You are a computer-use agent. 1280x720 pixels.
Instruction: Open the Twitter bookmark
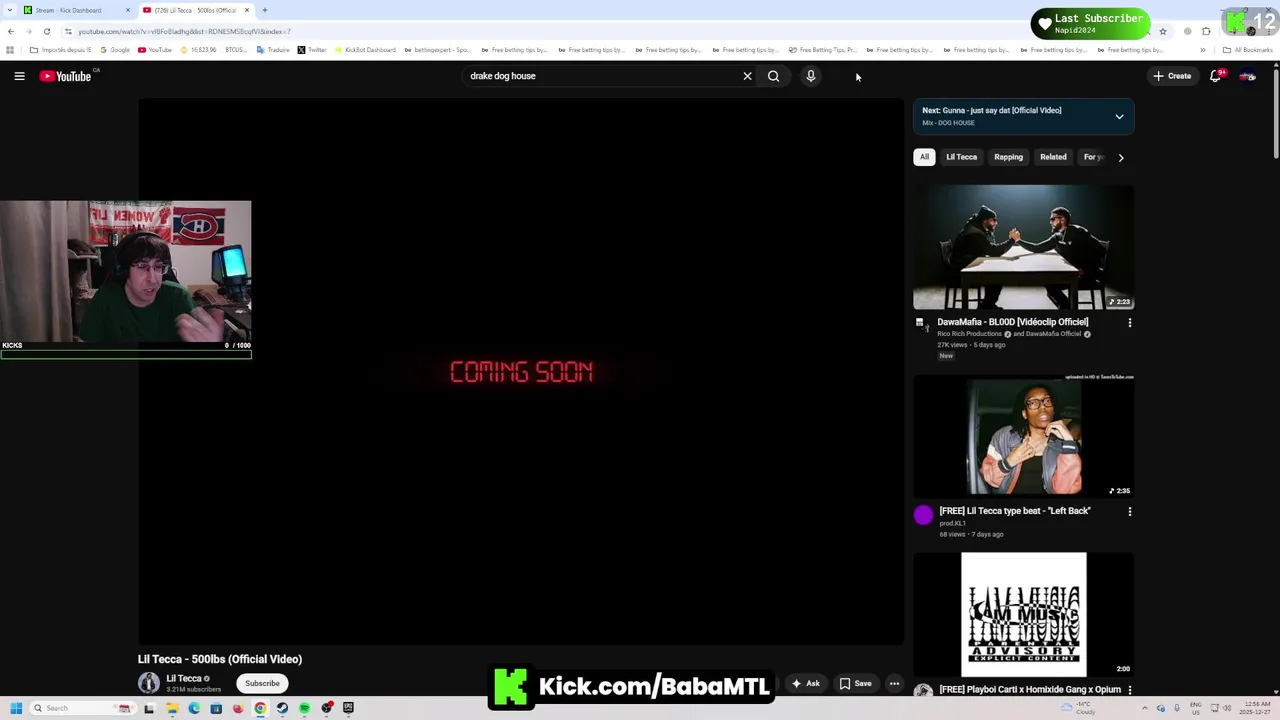pyautogui.click(x=312, y=50)
